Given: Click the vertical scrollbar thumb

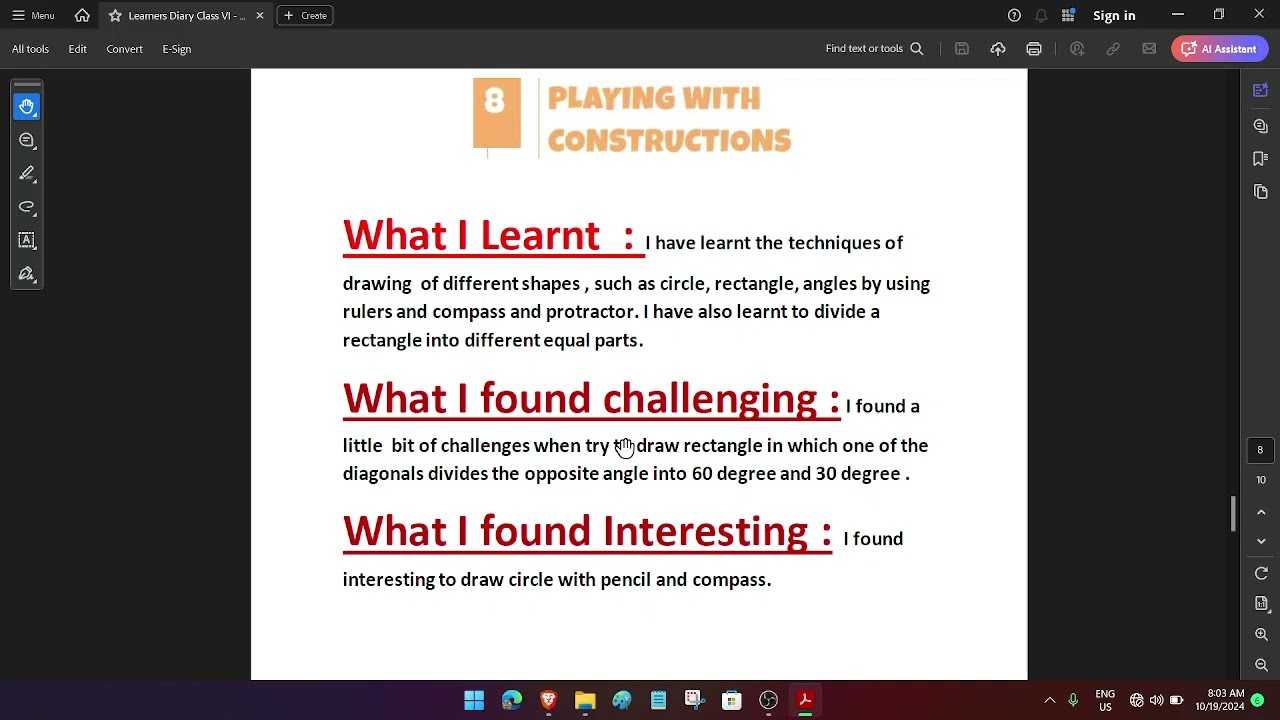Looking at the screenshot, I should tap(1233, 514).
